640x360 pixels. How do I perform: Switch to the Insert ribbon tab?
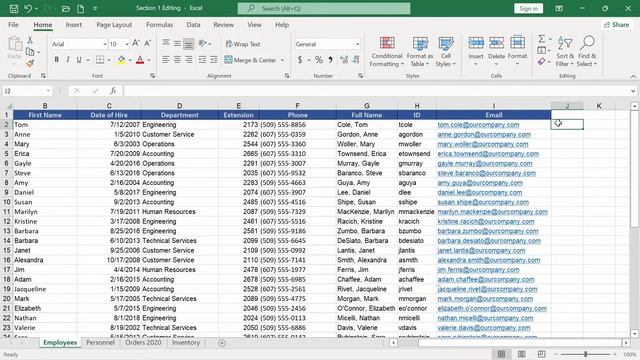[73, 24]
